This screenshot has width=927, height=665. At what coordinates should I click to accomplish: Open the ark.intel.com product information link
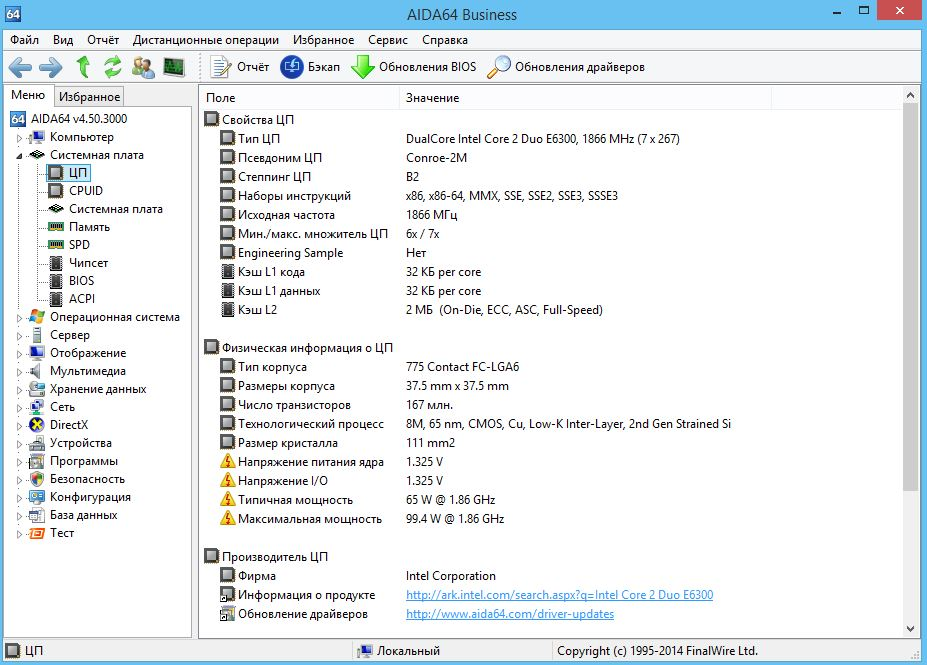[559, 595]
